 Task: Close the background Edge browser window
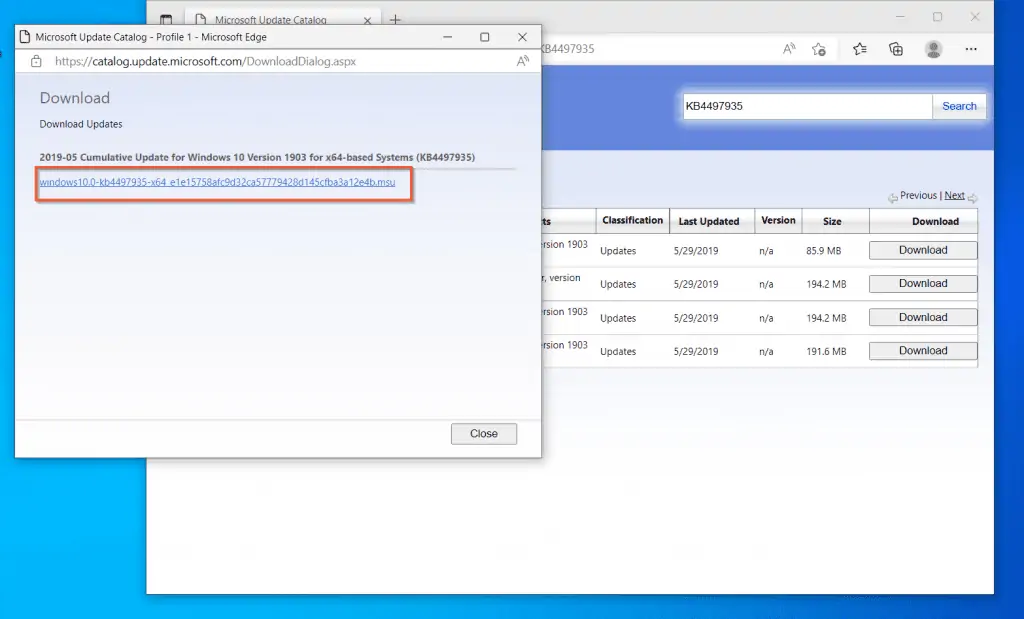(974, 17)
